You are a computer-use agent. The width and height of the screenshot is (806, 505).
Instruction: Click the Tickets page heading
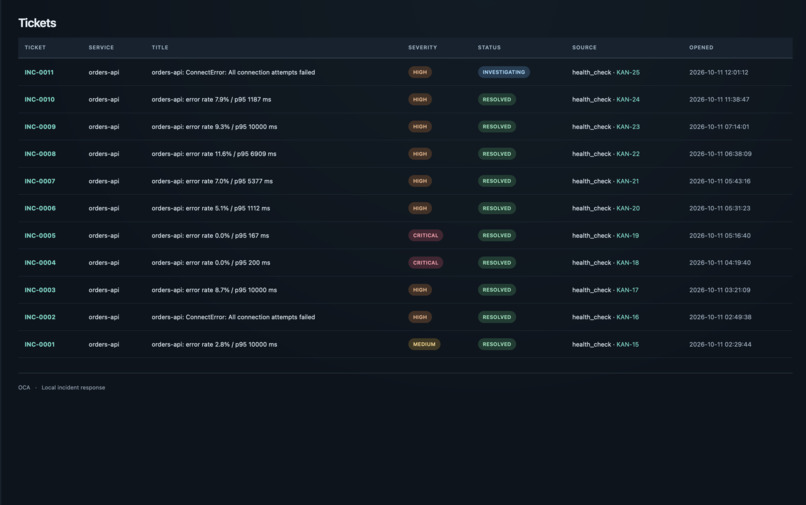click(x=38, y=23)
